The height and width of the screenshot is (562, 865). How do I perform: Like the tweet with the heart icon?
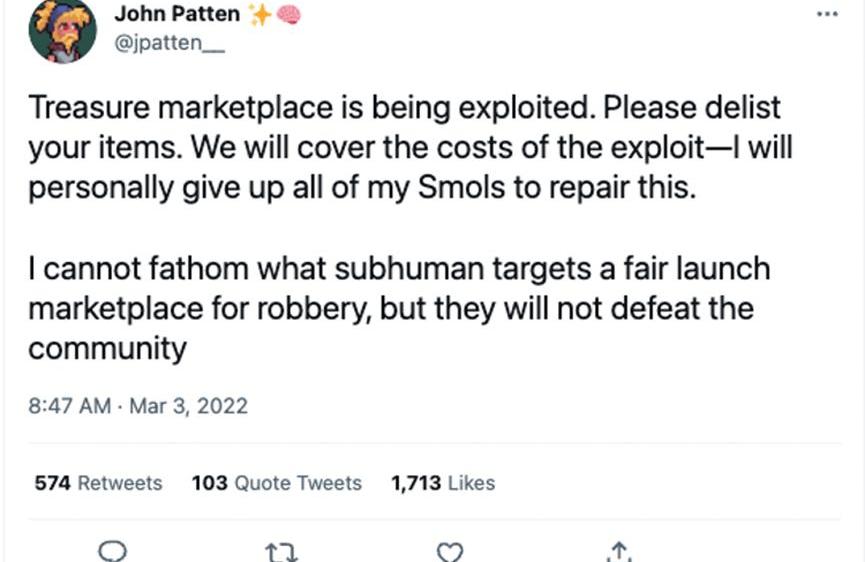click(452, 551)
